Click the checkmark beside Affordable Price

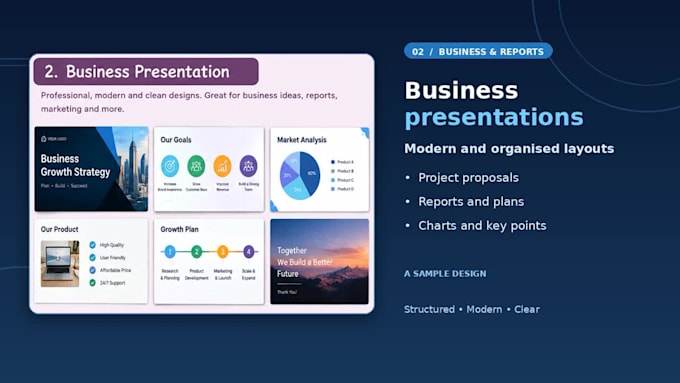click(92, 270)
